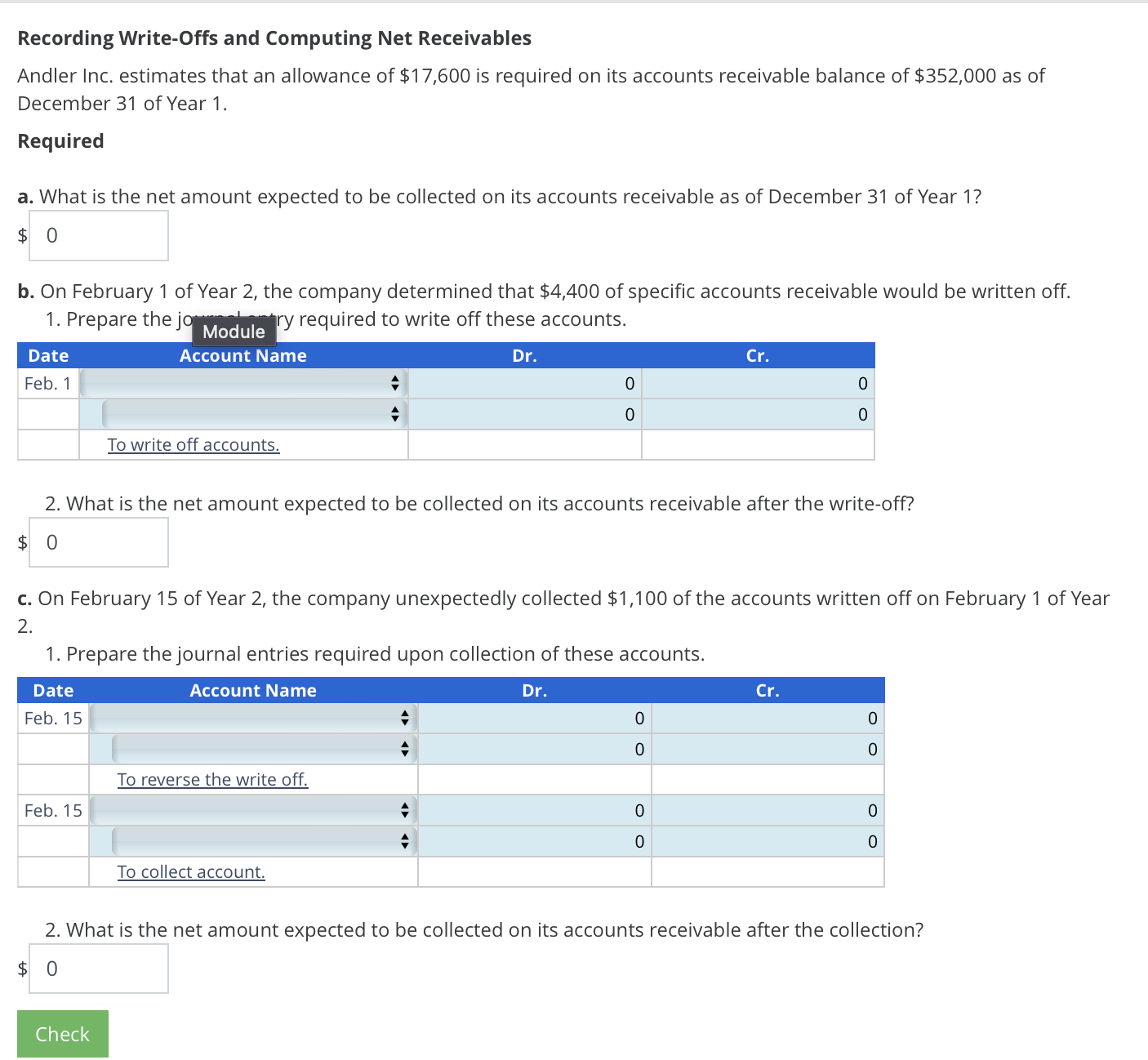Image resolution: width=1148 pixels, height=1060 pixels.
Task: Click the Module tooltip label
Action: click(234, 332)
